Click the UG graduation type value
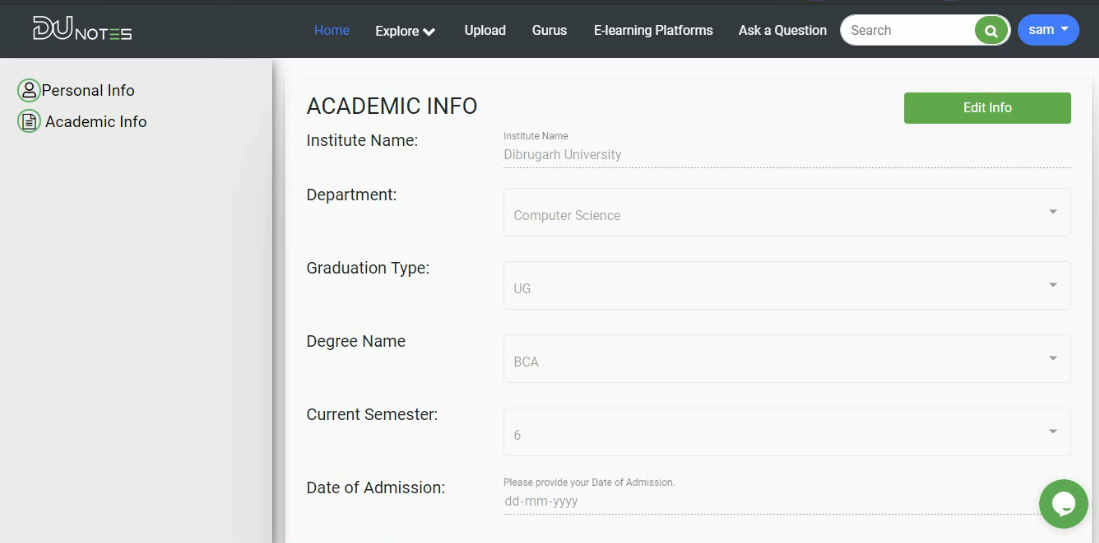Screen dimensions: 1099x543 pyautogui.click(x=522, y=289)
